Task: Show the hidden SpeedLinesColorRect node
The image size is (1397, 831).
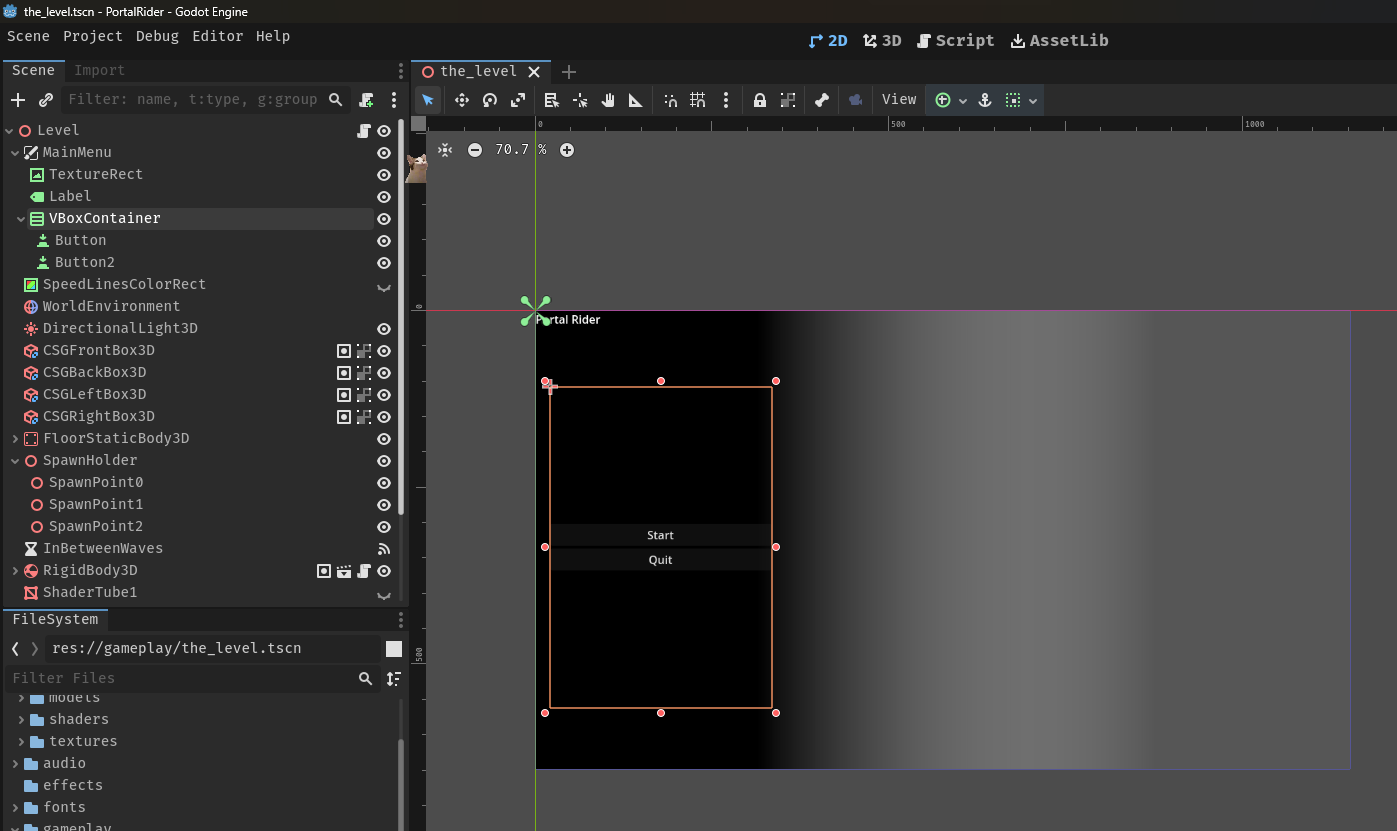Action: pos(383,285)
